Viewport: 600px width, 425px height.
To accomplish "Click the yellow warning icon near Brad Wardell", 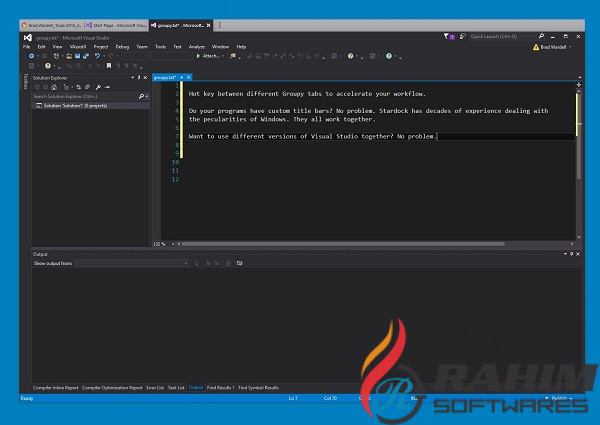I will point(536,47).
